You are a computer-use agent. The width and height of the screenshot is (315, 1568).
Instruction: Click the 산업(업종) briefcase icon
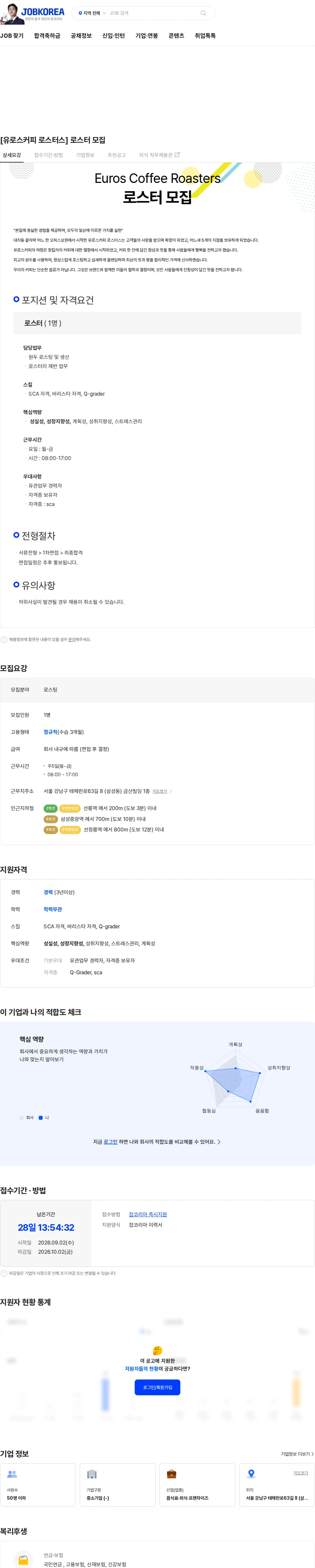click(172, 1474)
